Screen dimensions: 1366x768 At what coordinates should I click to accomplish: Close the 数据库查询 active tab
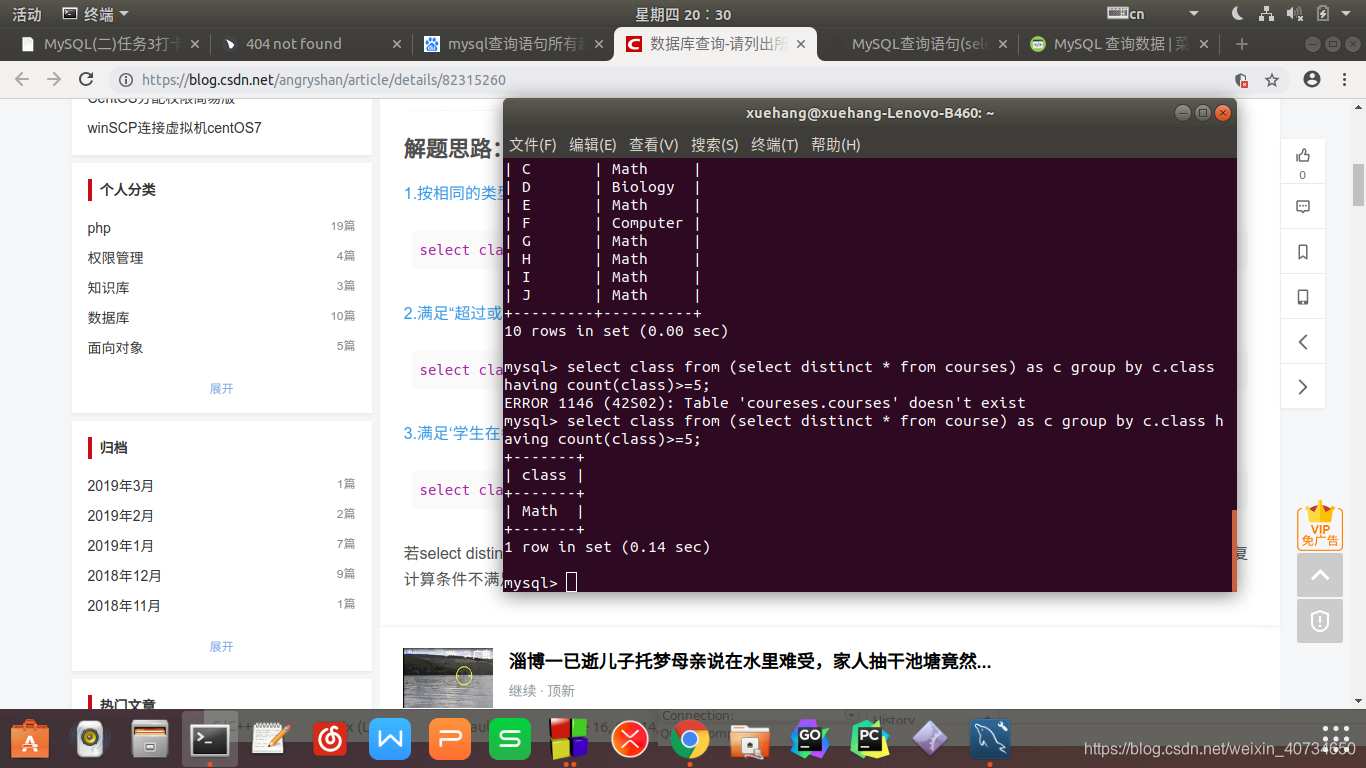click(802, 44)
